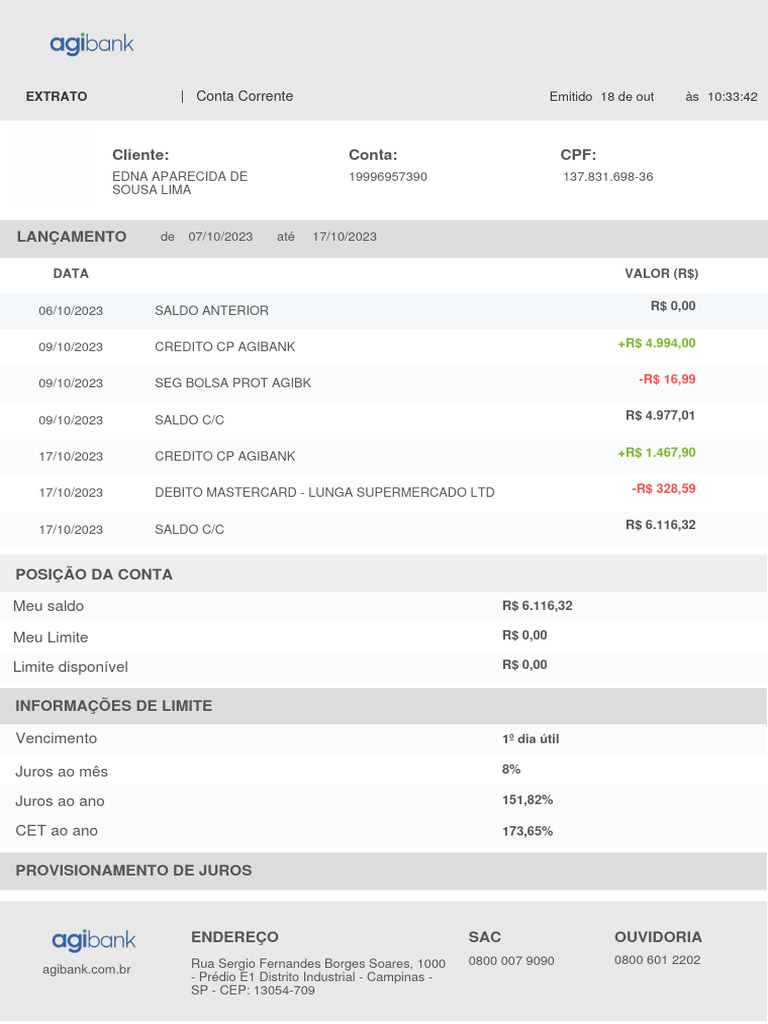Select the OUVIDORIA heading

pos(658,937)
